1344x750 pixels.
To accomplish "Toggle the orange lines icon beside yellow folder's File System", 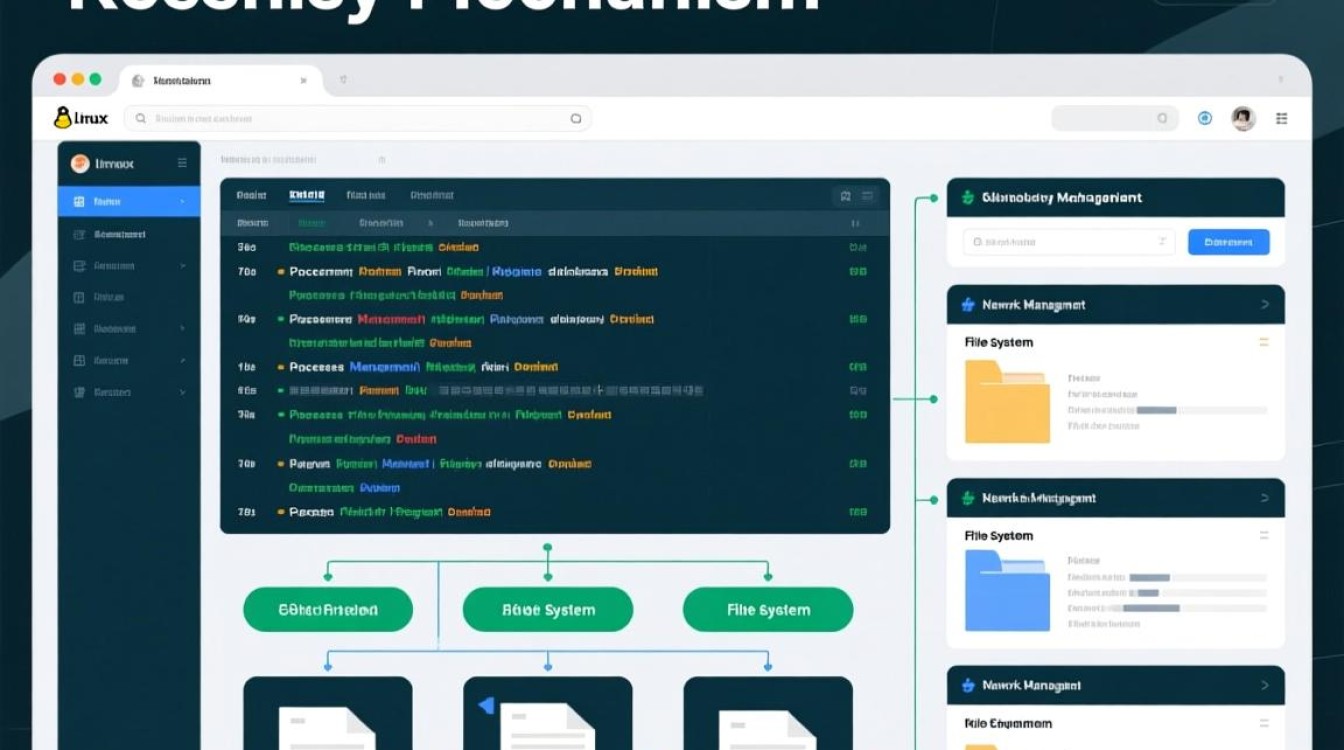I will pyautogui.click(x=1263, y=342).
